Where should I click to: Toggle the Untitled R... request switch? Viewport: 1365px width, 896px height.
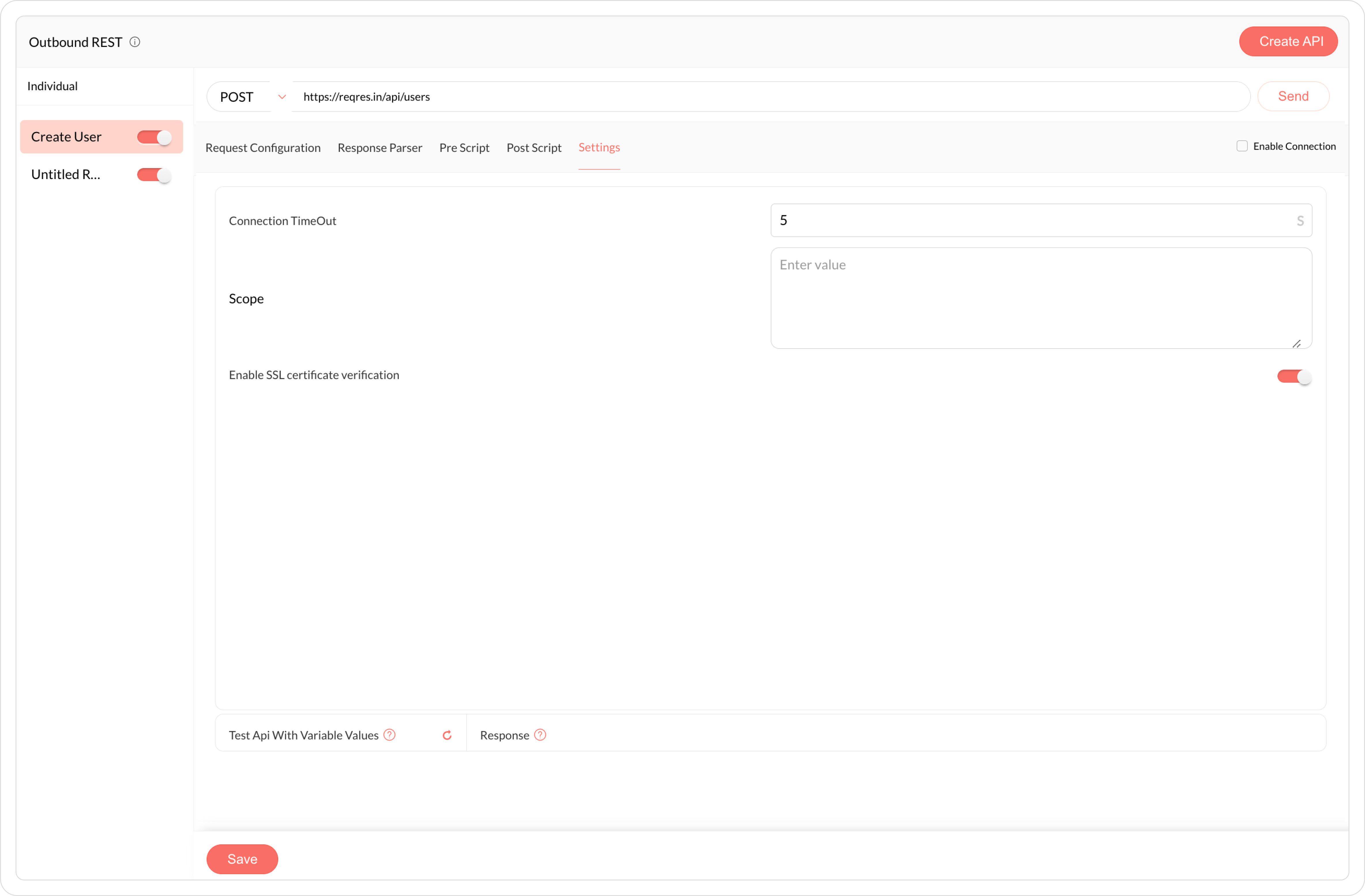click(154, 175)
